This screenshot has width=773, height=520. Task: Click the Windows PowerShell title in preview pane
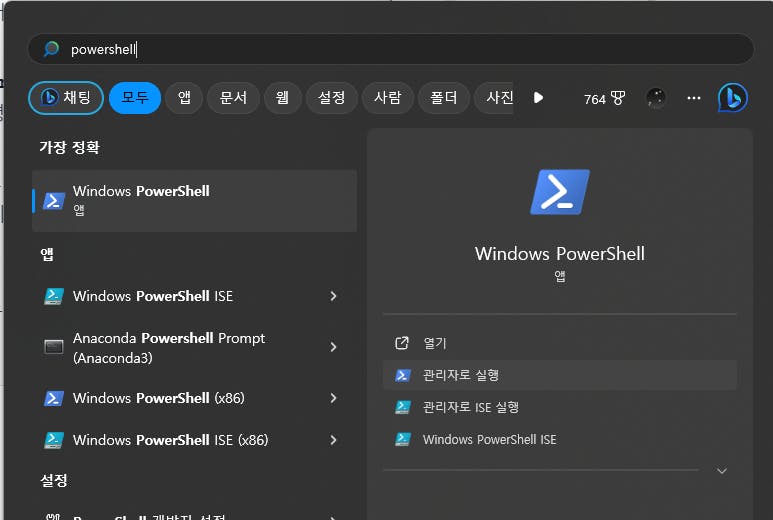coord(560,254)
